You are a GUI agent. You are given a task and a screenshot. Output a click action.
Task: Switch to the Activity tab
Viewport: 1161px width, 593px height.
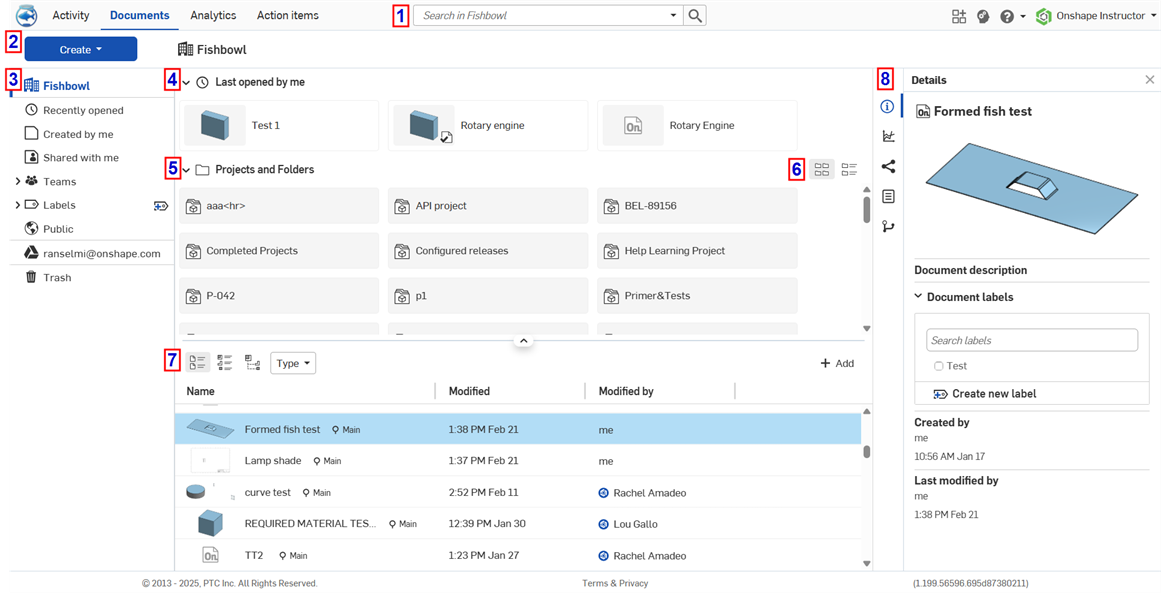point(71,15)
